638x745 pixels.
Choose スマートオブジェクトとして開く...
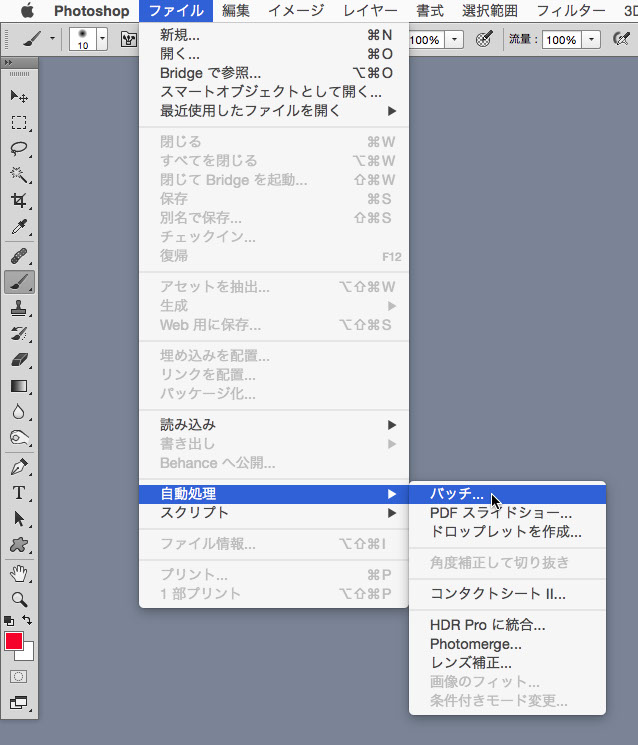(x=274, y=92)
